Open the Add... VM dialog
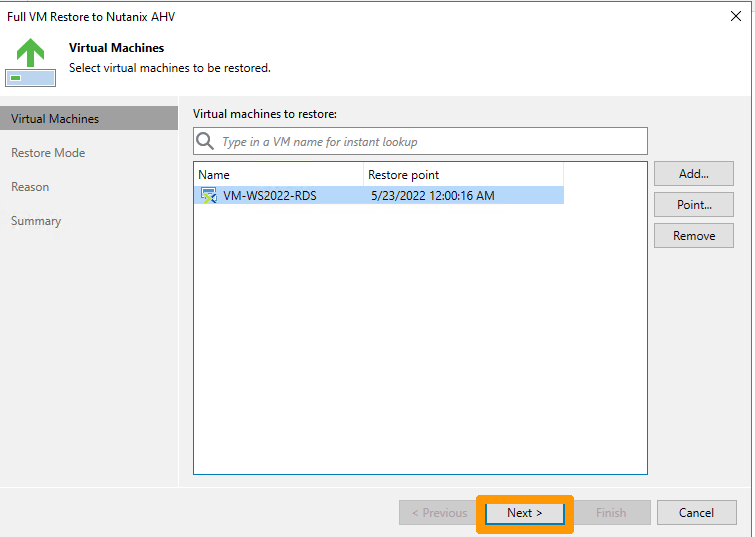755x537 pixels. (693, 173)
